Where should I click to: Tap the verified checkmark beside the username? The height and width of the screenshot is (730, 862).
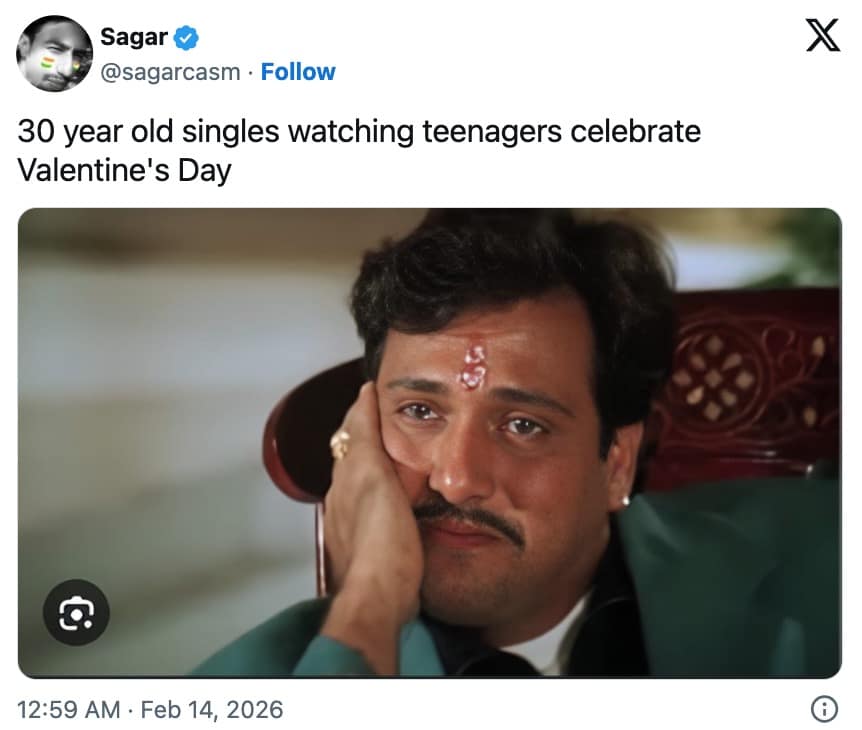point(185,36)
